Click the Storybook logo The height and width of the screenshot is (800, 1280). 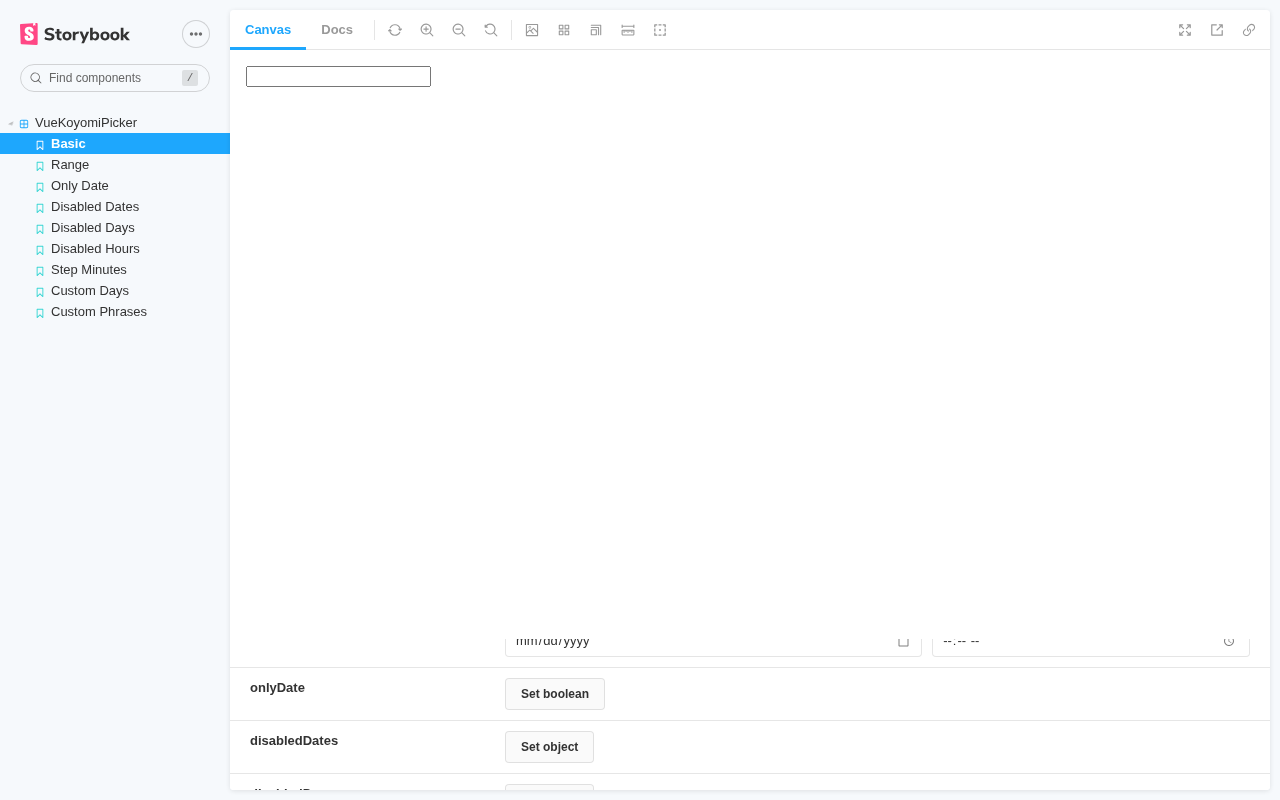(75, 34)
